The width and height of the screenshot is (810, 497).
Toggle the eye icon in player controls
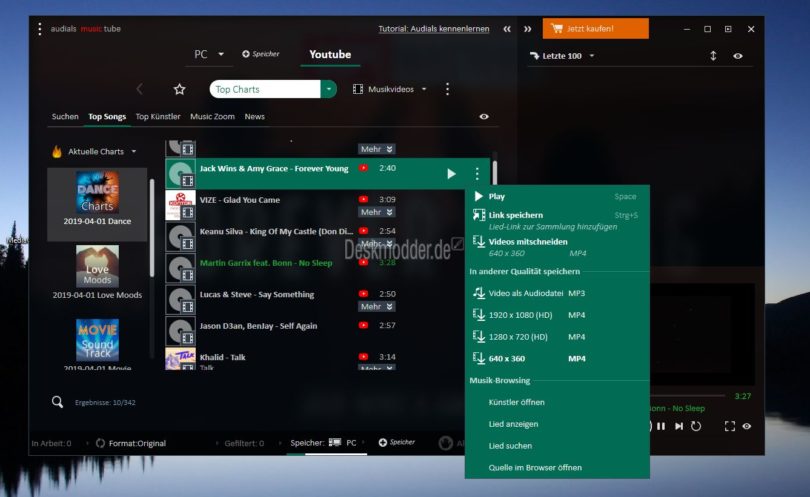coord(746,426)
